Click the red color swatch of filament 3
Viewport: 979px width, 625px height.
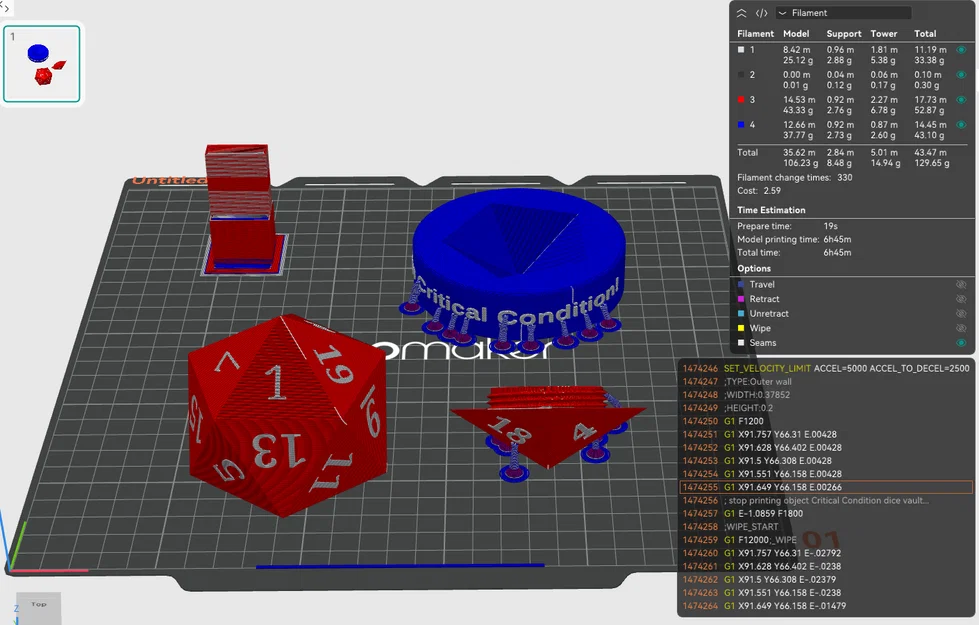point(741,99)
